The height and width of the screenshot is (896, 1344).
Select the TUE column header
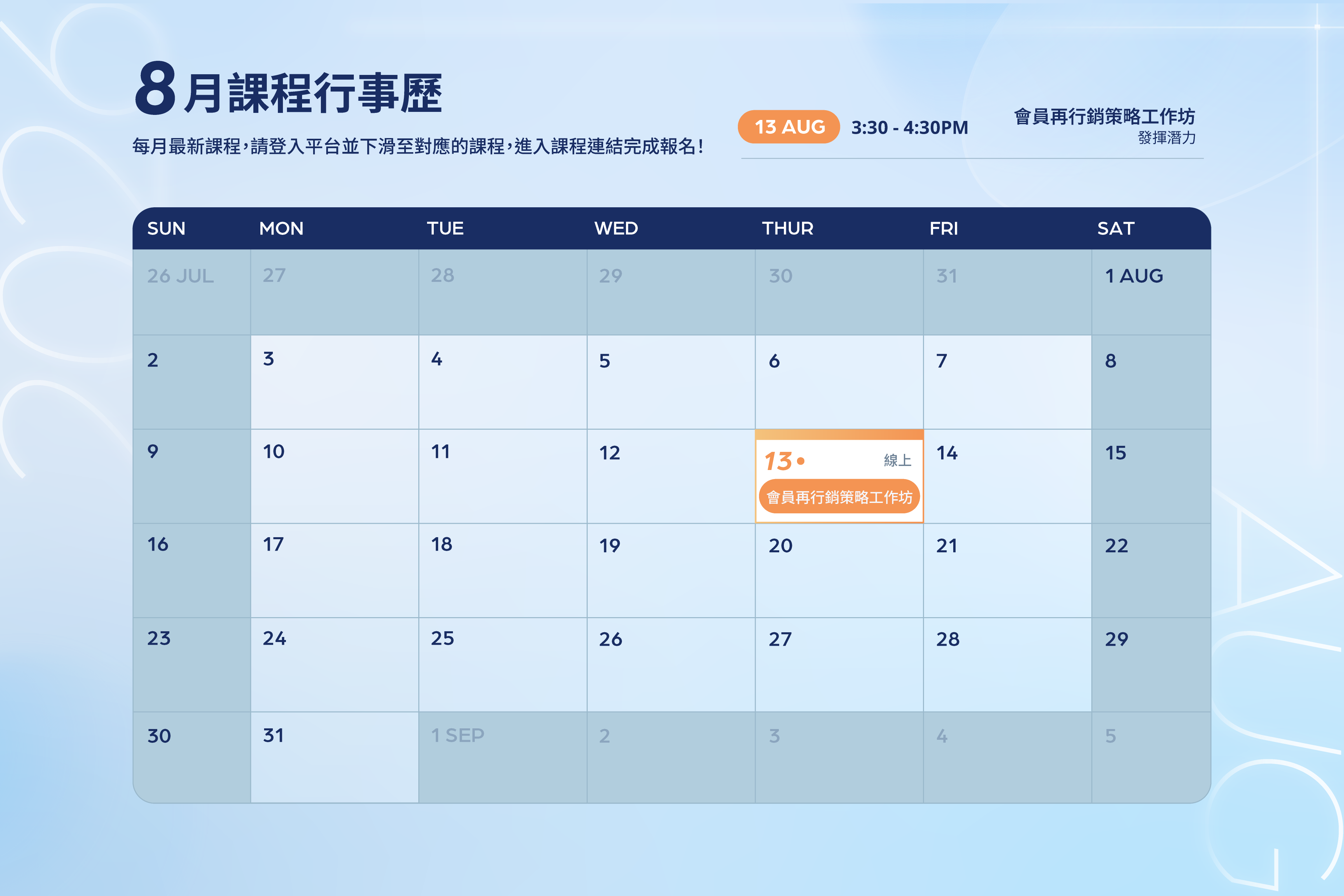pyautogui.click(x=445, y=228)
